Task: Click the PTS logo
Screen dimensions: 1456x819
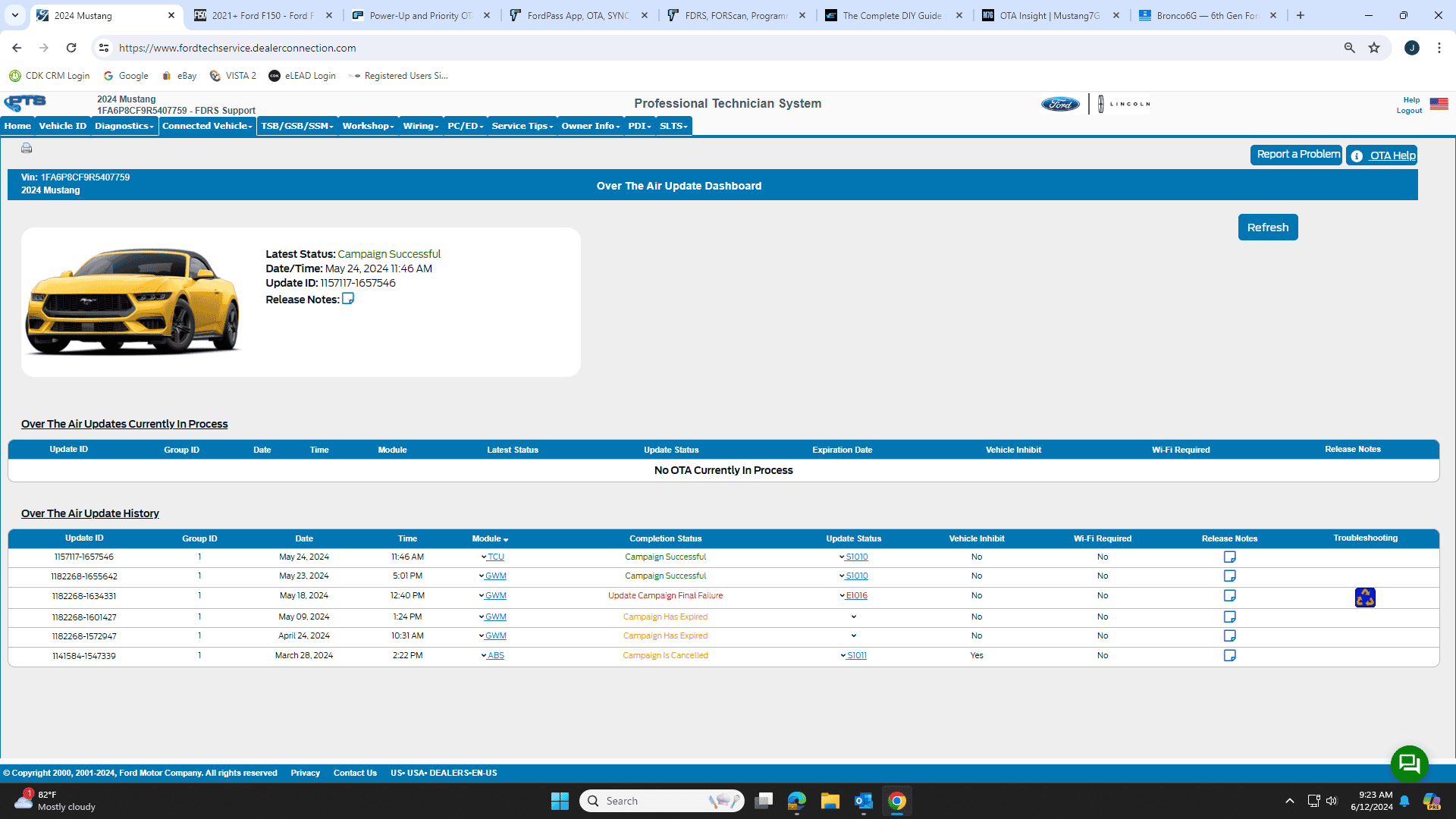Action: pyautogui.click(x=25, y=102)
